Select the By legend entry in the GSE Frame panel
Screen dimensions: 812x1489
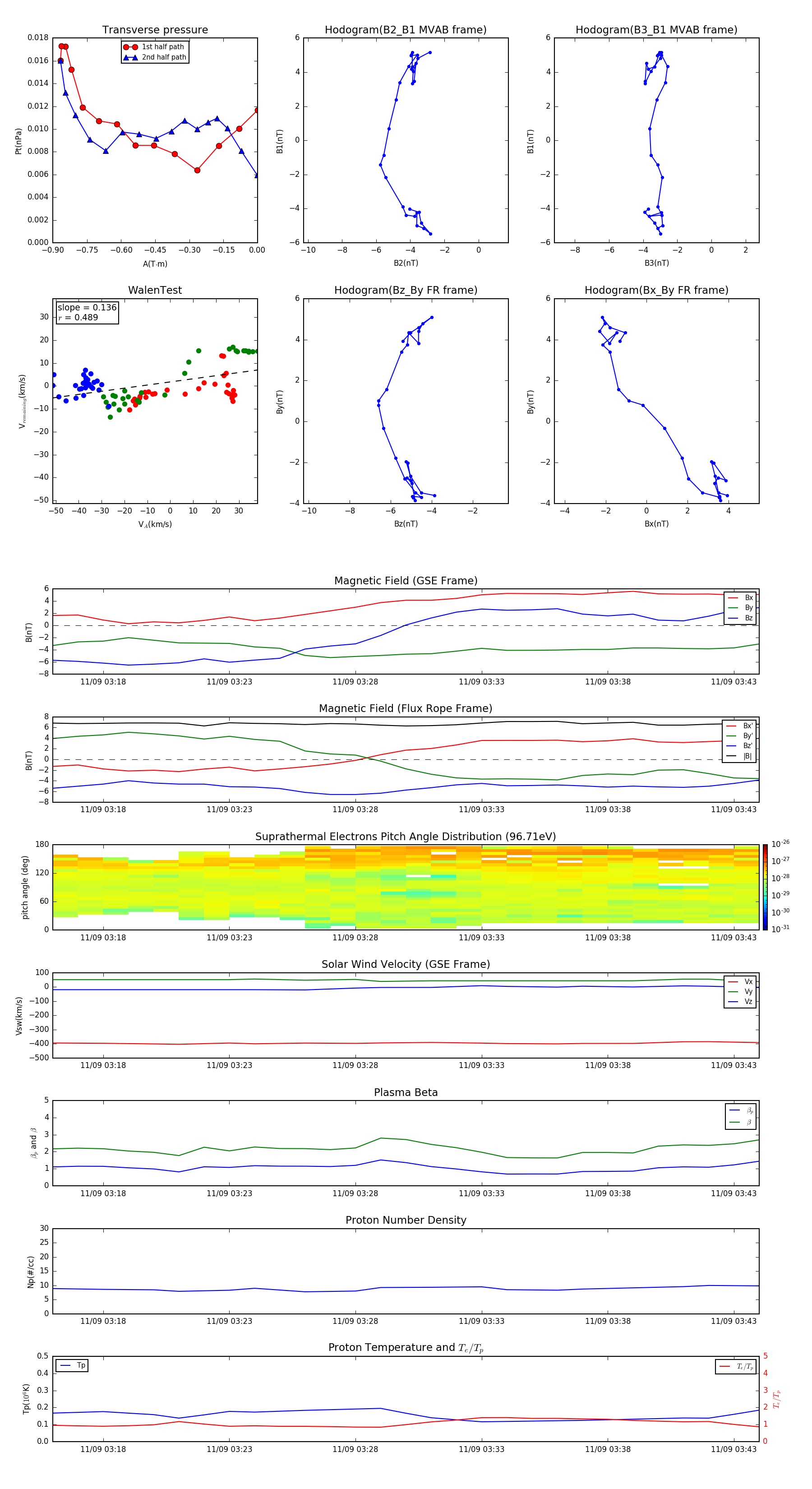[x=740, y=607]
